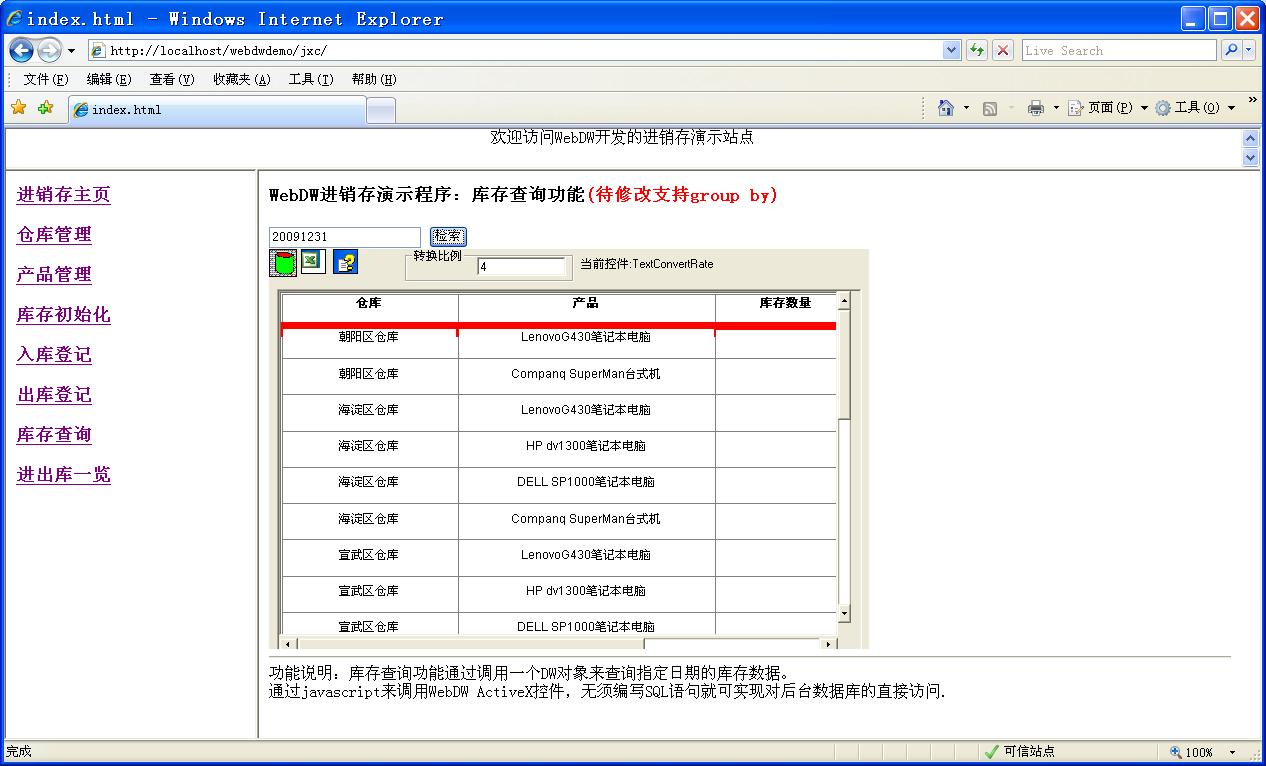Click the 转换比例 field showing 4

[x=521, y=267]
